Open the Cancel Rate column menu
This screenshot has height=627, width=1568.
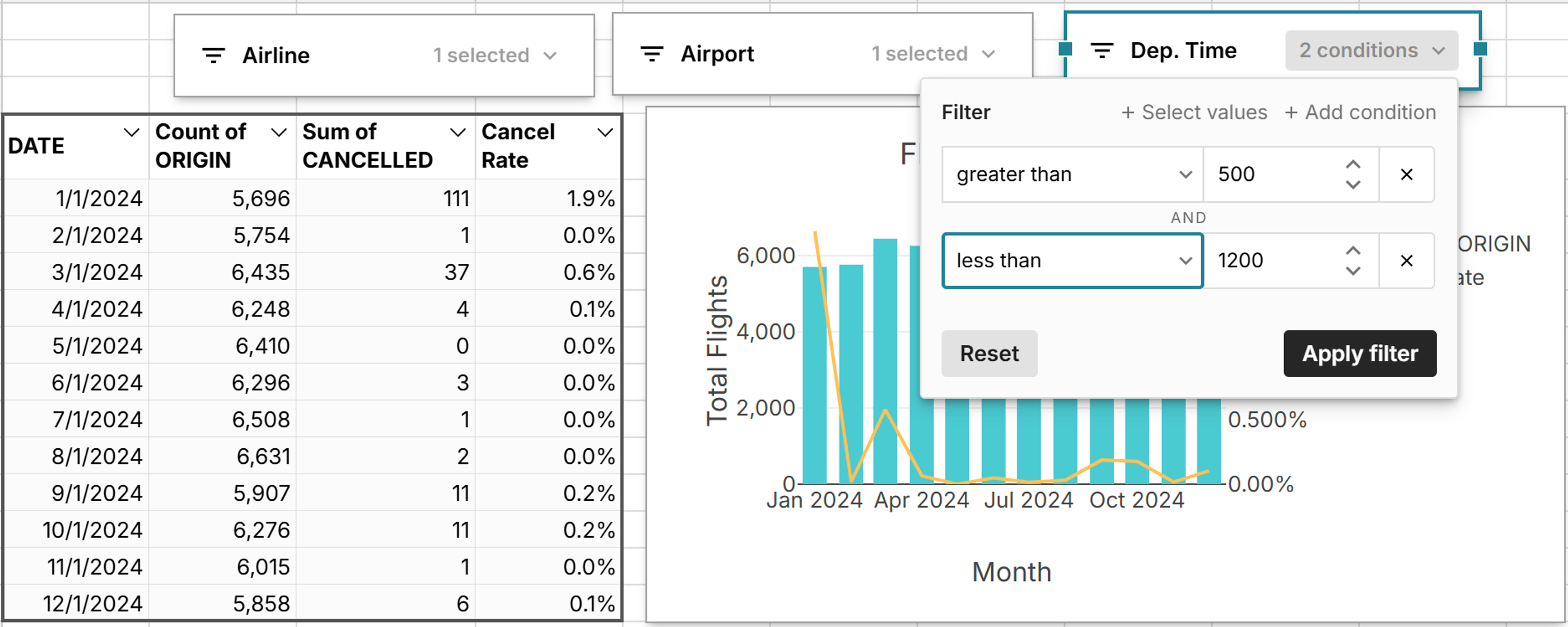tap(604, 132)
